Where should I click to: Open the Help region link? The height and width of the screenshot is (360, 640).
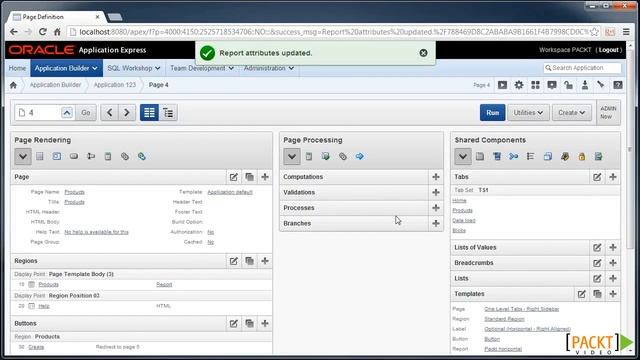coord(44,306)
